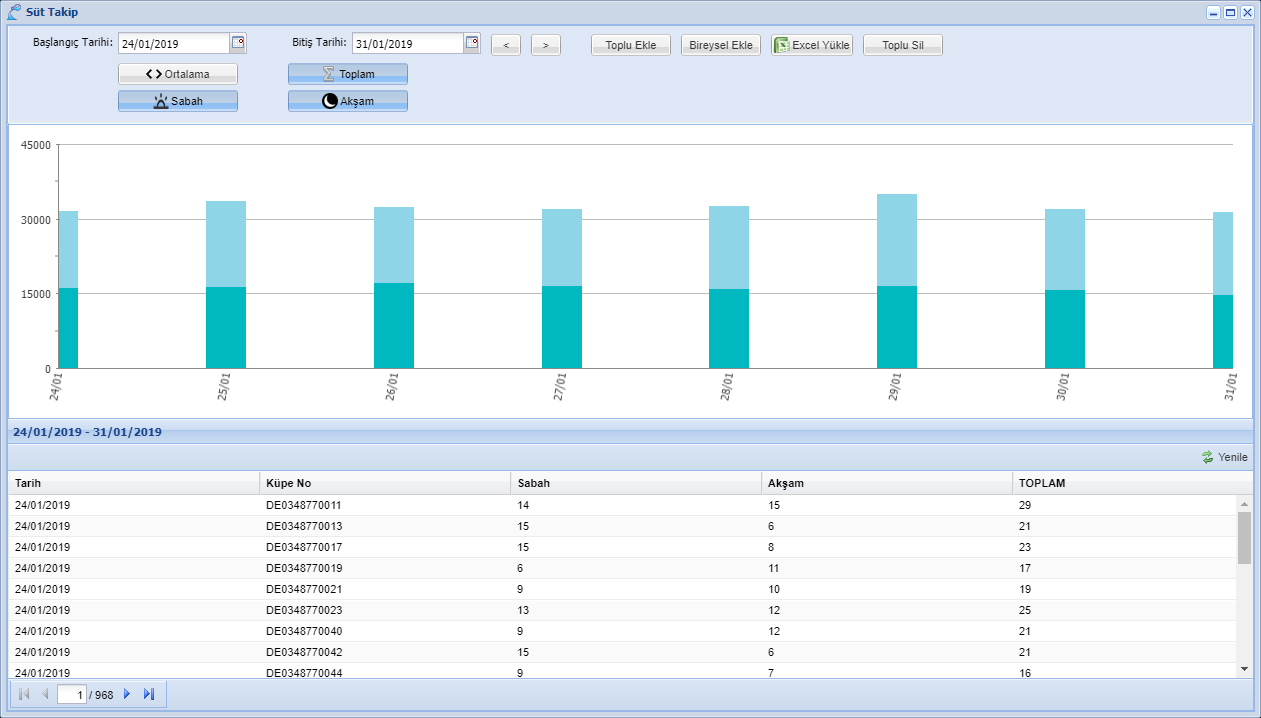Toggle the Toplam sum view
1261x718 pixels.
coord(348,74)
